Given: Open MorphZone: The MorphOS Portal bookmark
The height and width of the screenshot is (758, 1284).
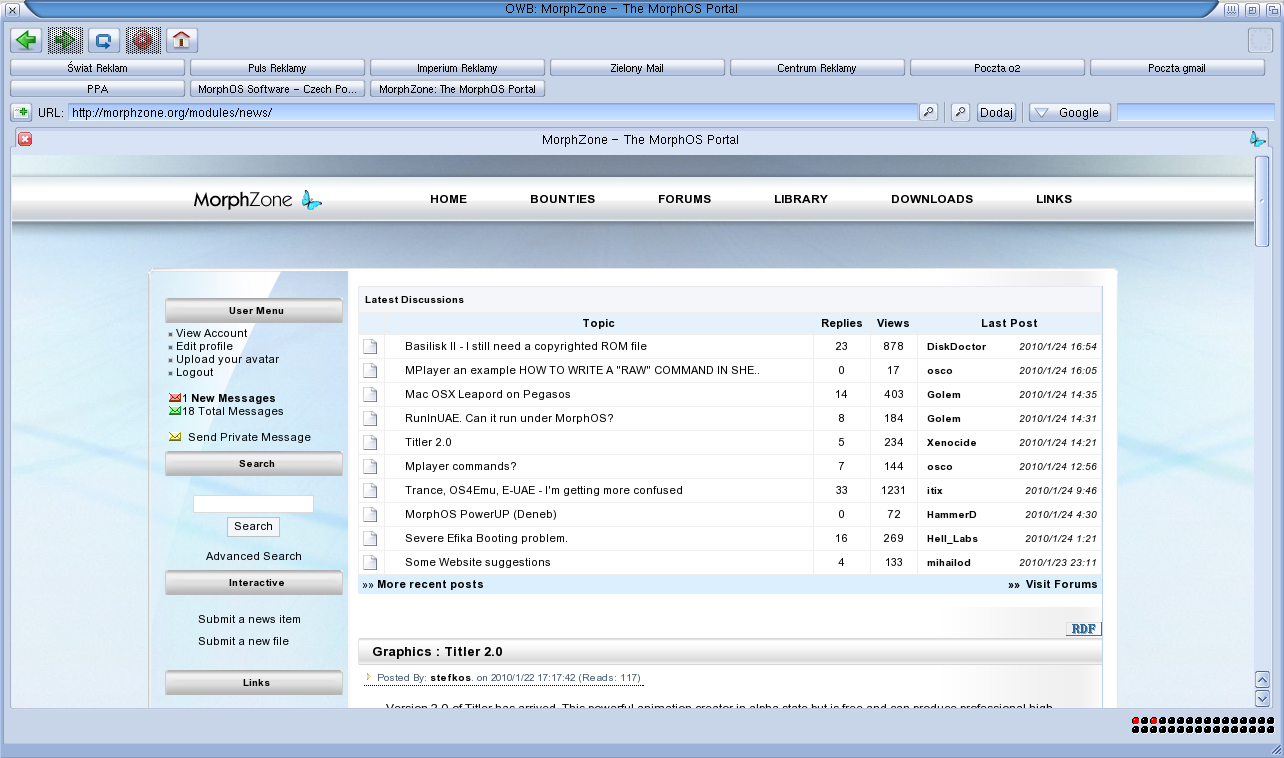Looking at the screenshot, I should point(457,89).
